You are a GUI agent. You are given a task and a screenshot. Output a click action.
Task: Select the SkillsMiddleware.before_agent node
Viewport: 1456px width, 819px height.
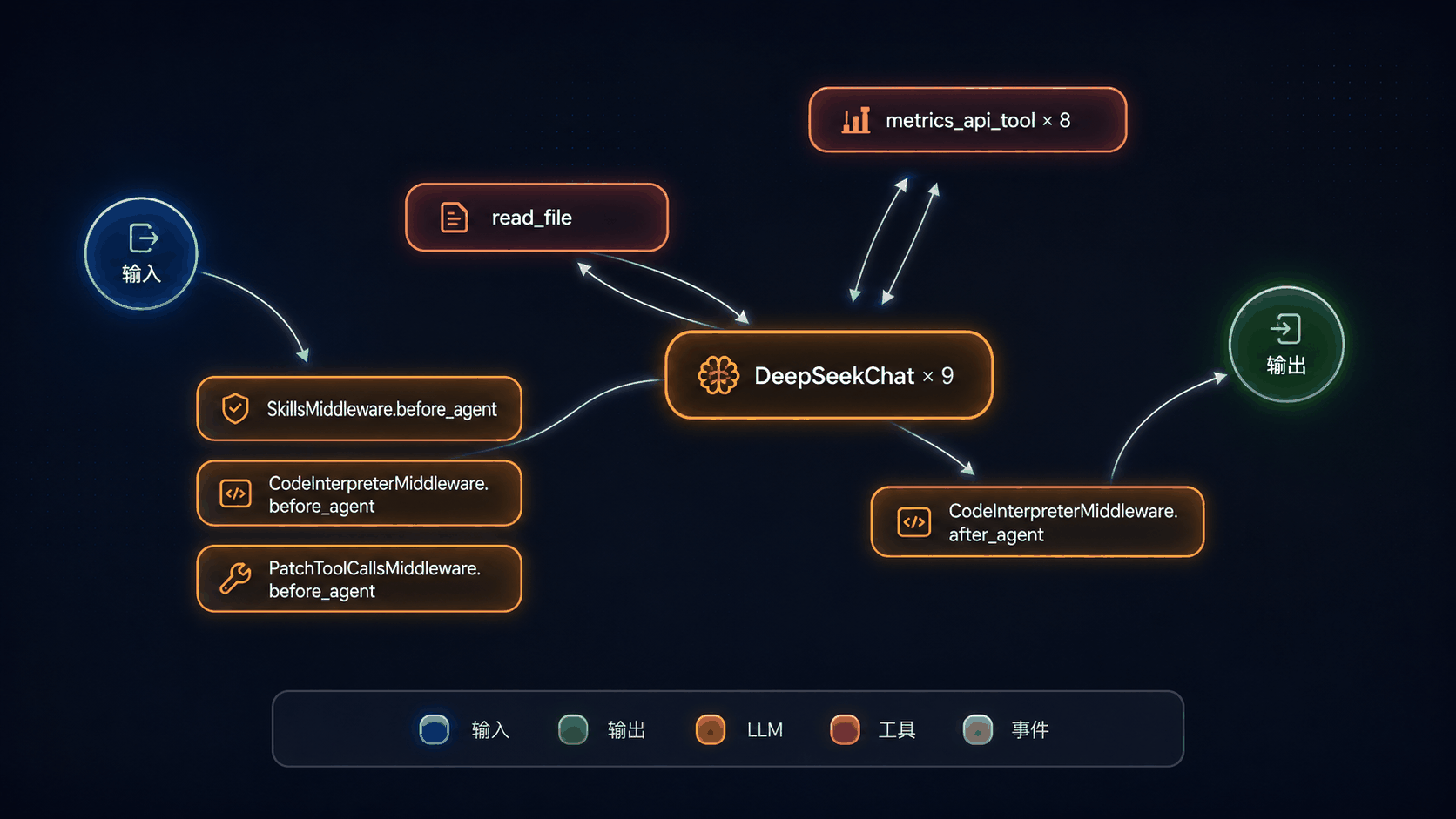click(x=360, y=409)
